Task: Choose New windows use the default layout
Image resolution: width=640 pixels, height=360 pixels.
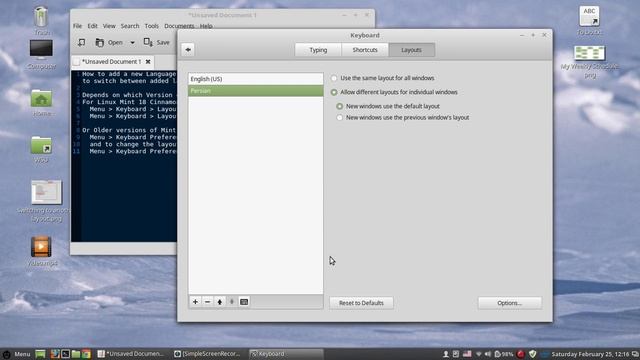Action: click(388, 106)
